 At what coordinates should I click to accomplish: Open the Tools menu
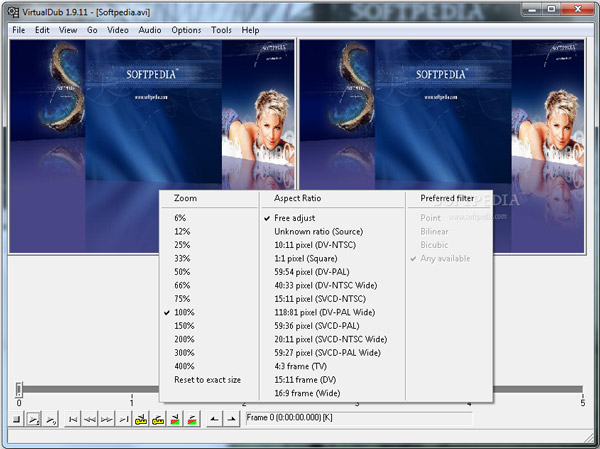[221, 30]
